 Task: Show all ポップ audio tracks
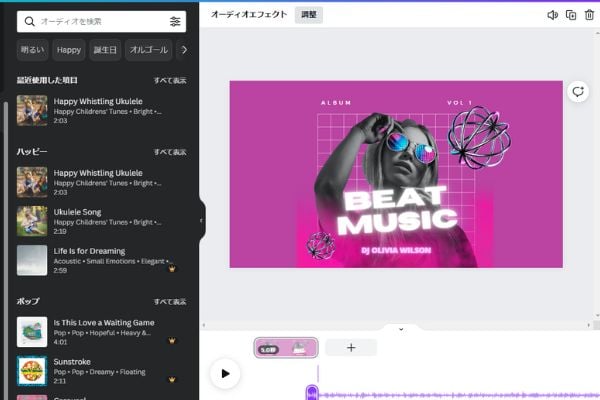click(170, 302)
